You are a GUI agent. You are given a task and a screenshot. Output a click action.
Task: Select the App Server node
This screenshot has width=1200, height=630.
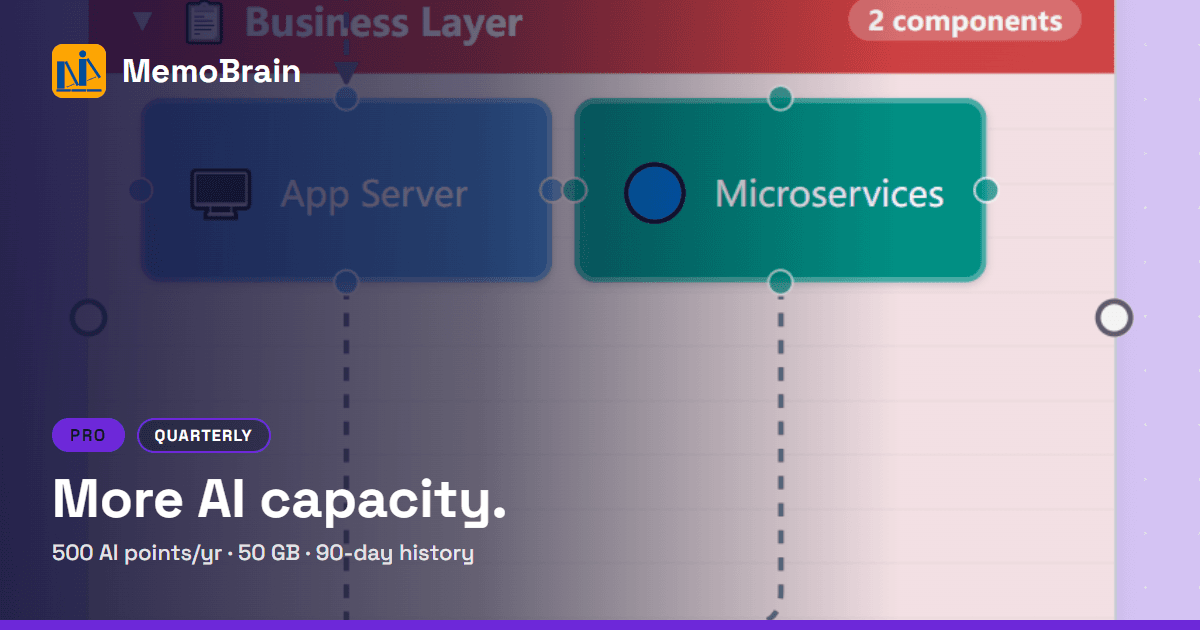click(346, 190)
